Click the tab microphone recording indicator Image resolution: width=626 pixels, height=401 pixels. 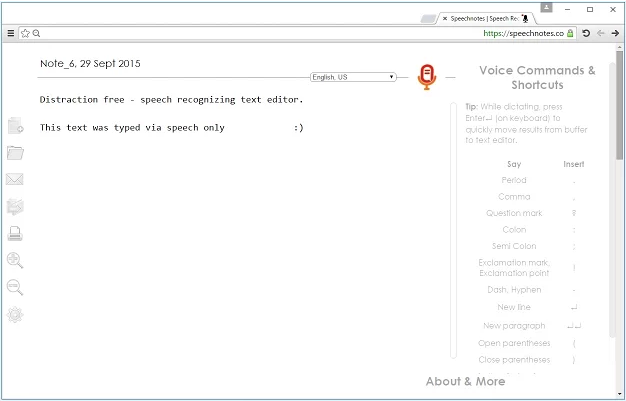click(525, 18)
